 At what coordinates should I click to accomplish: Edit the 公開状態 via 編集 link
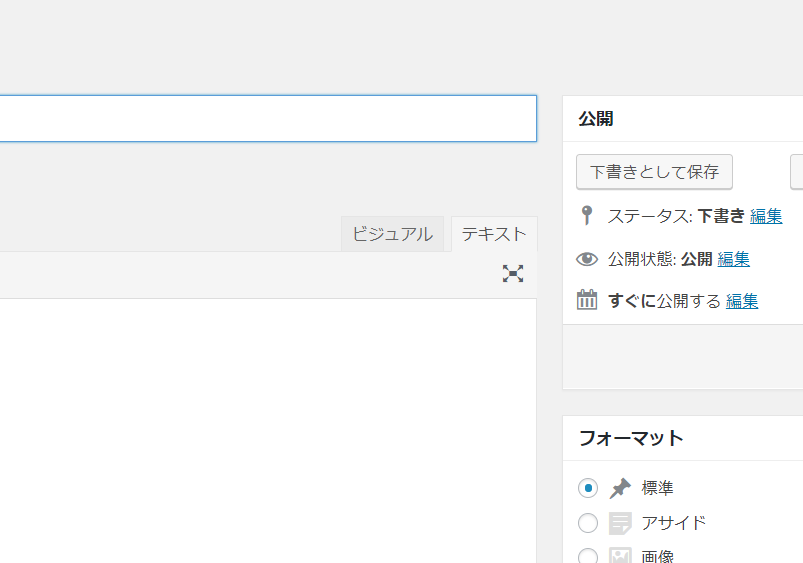733,259
